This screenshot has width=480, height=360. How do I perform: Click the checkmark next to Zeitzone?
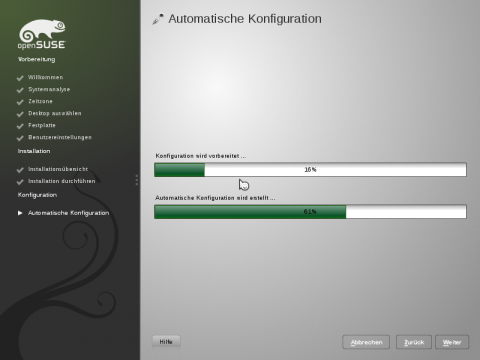tap(20, 102)
